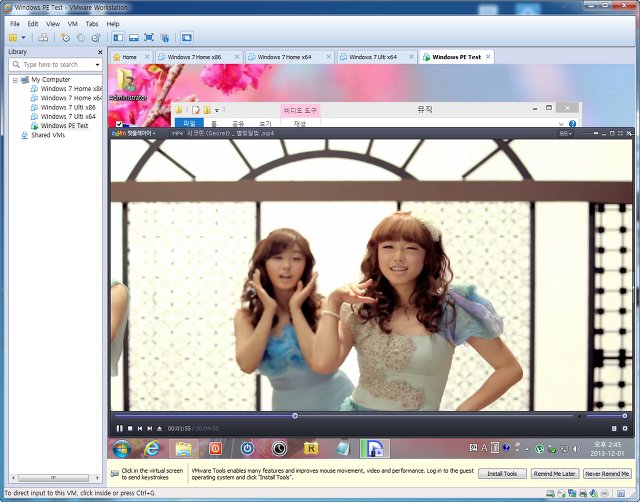Close the Library panel
This screenshot has width=640, height=502.
pyautogui.click(x=100, y=52)
